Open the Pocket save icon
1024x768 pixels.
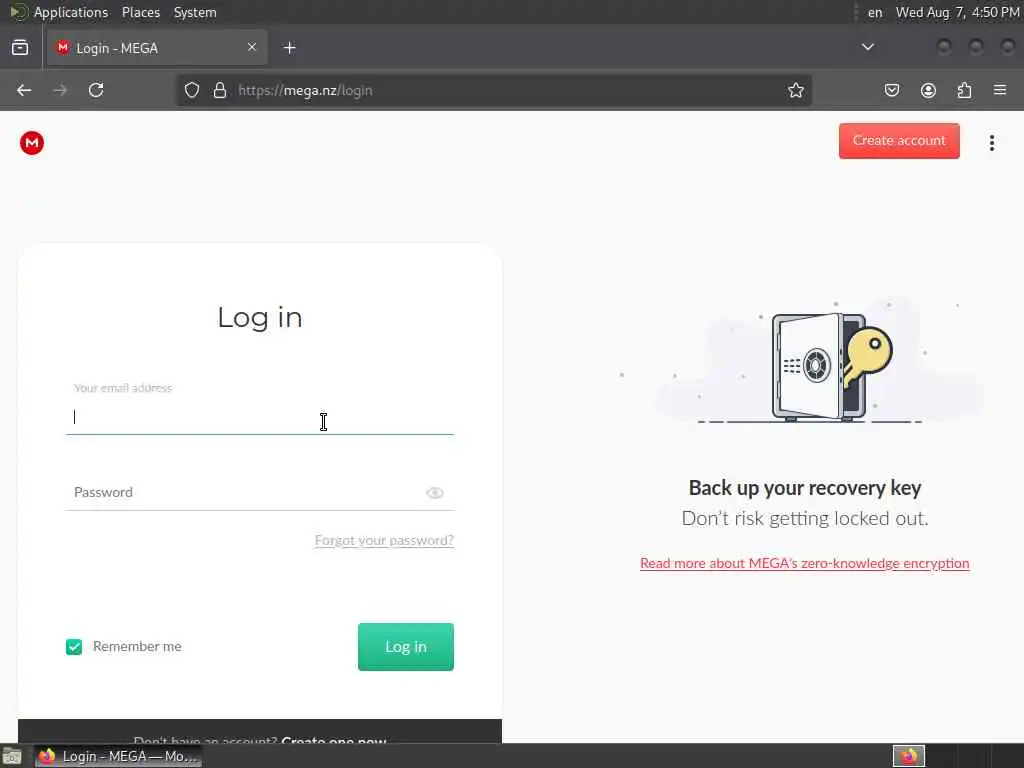tap(891, 90)
